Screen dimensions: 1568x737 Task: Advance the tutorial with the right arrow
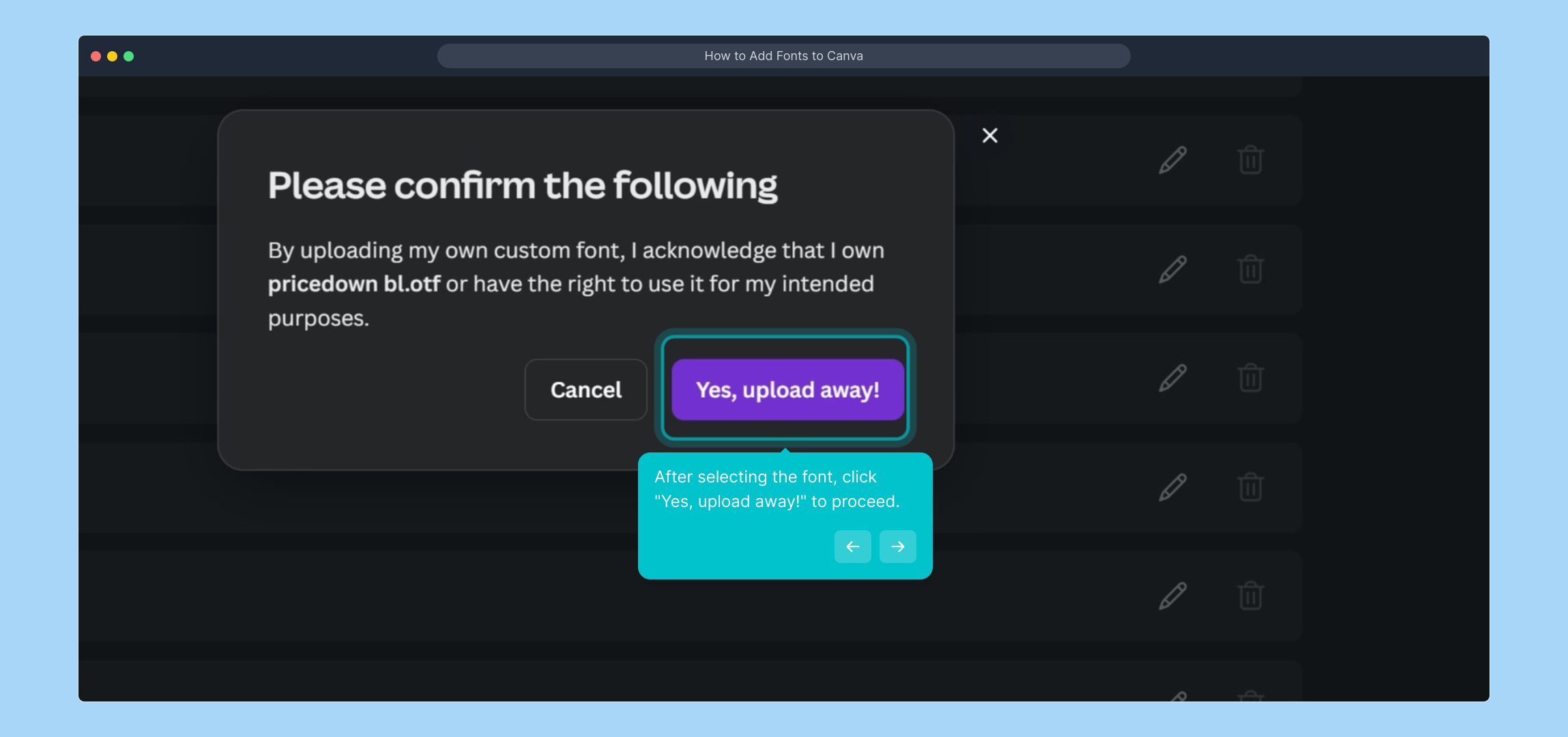(x=897, y=546)
